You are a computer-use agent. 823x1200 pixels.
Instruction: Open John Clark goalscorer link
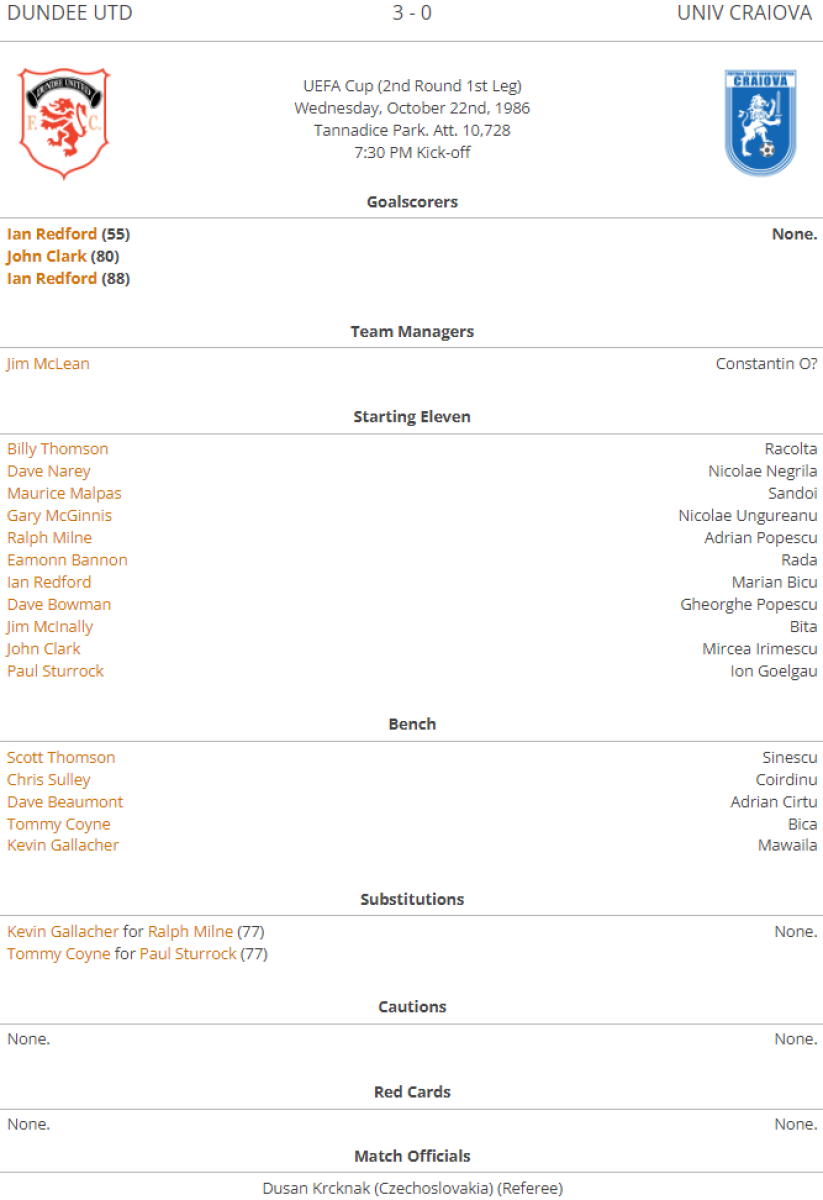[x=47, y=256]
